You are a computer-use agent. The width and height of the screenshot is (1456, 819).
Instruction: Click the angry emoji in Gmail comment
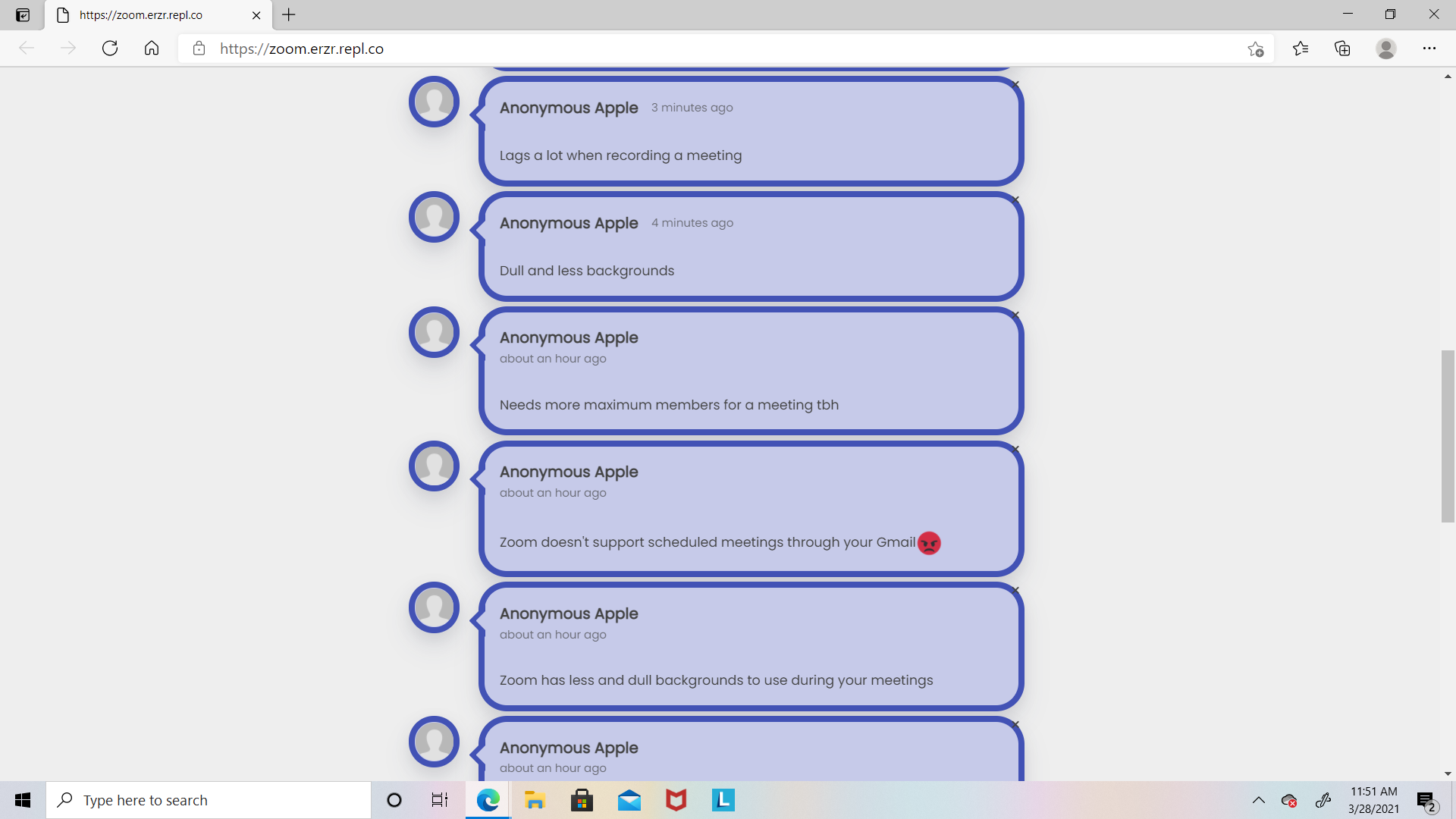[x=929, y=543]
